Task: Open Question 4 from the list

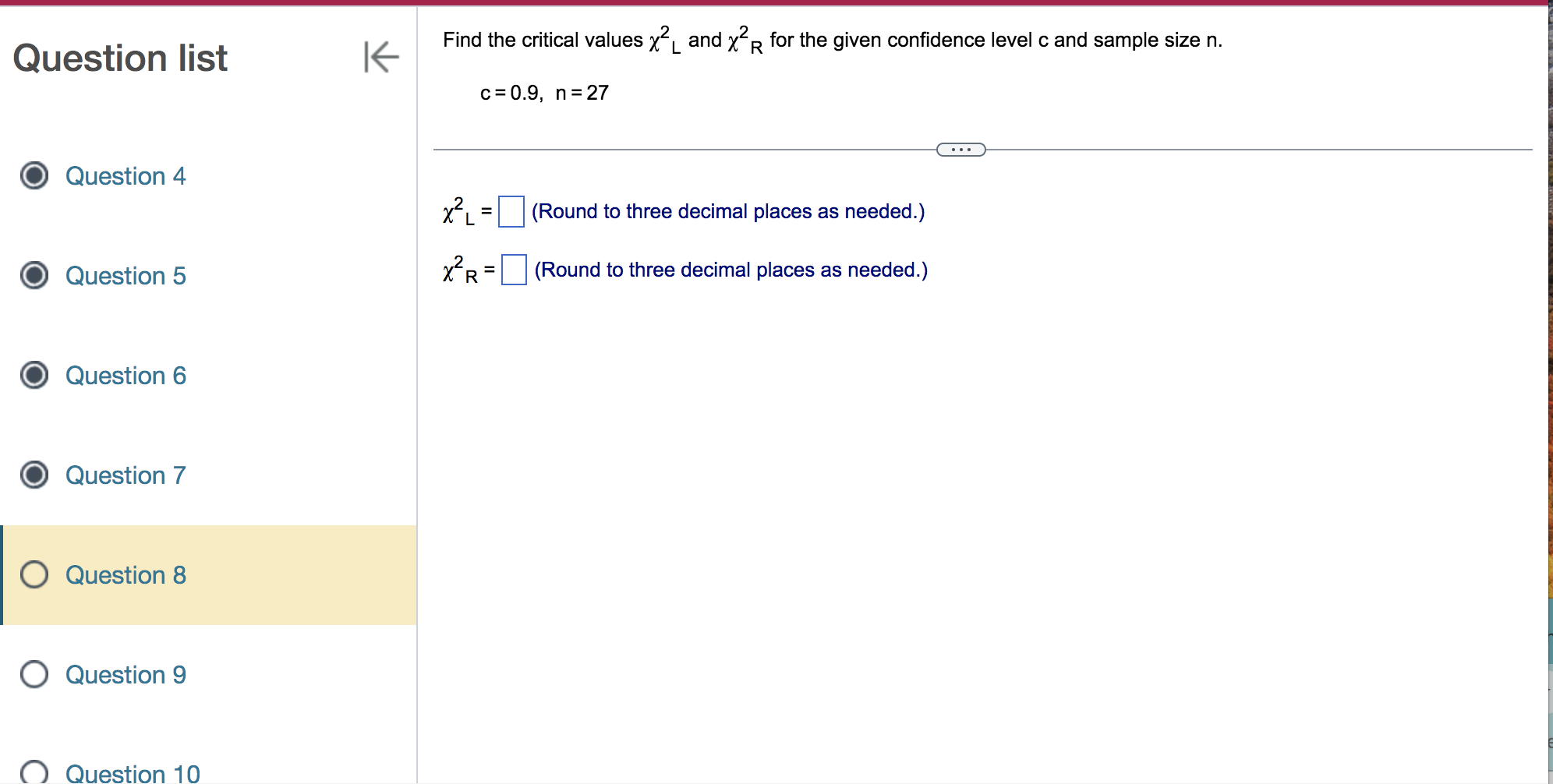Action: click(126, 176)
